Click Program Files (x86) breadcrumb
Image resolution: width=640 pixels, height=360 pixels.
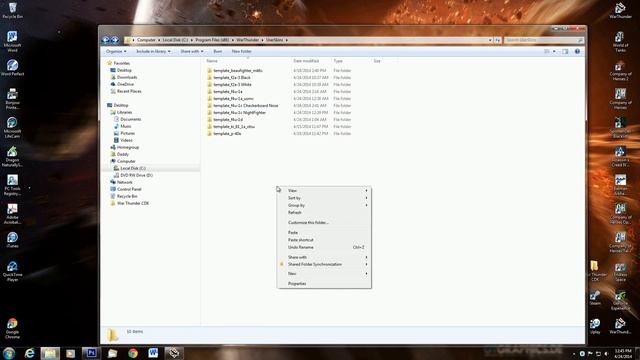pos(212,40)
